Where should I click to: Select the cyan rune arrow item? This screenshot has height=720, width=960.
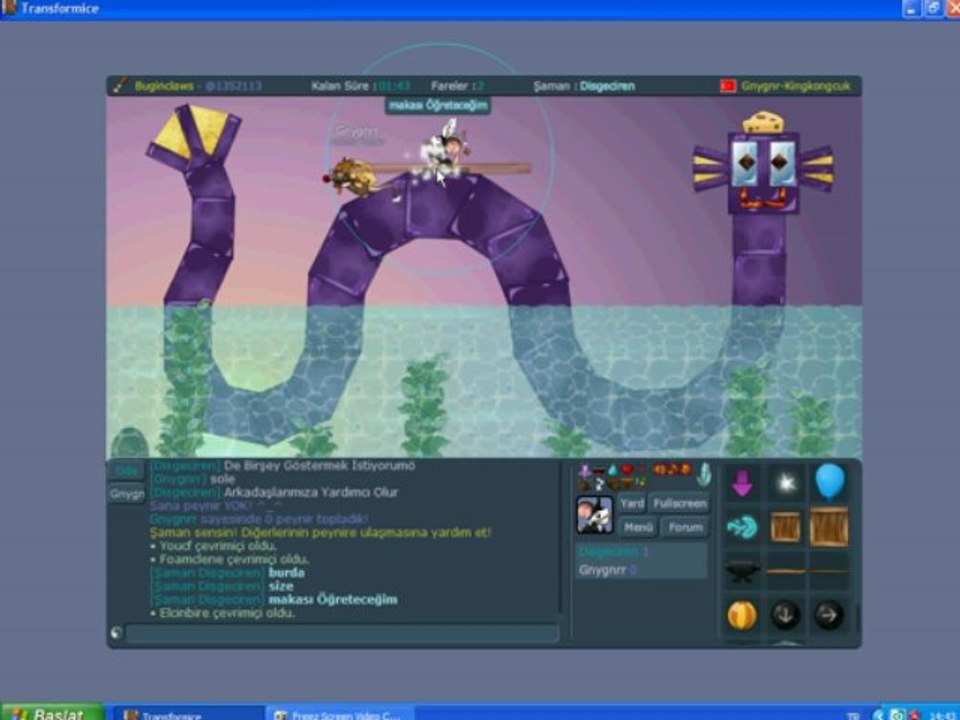click(742, 527)
